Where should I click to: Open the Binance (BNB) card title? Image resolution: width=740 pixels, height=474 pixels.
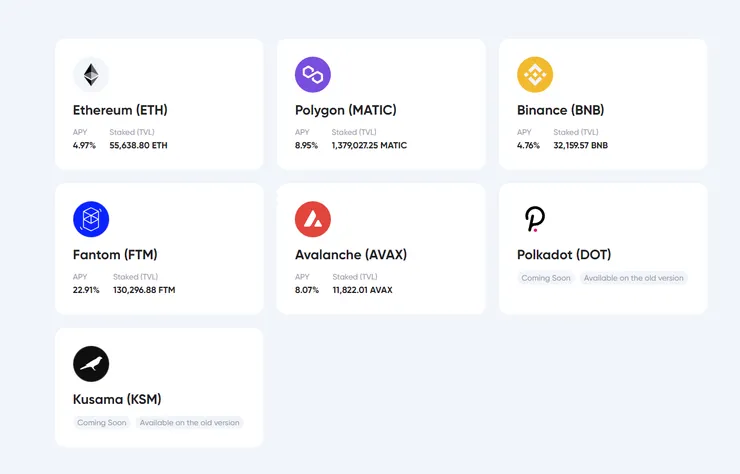tap(561, 110)
